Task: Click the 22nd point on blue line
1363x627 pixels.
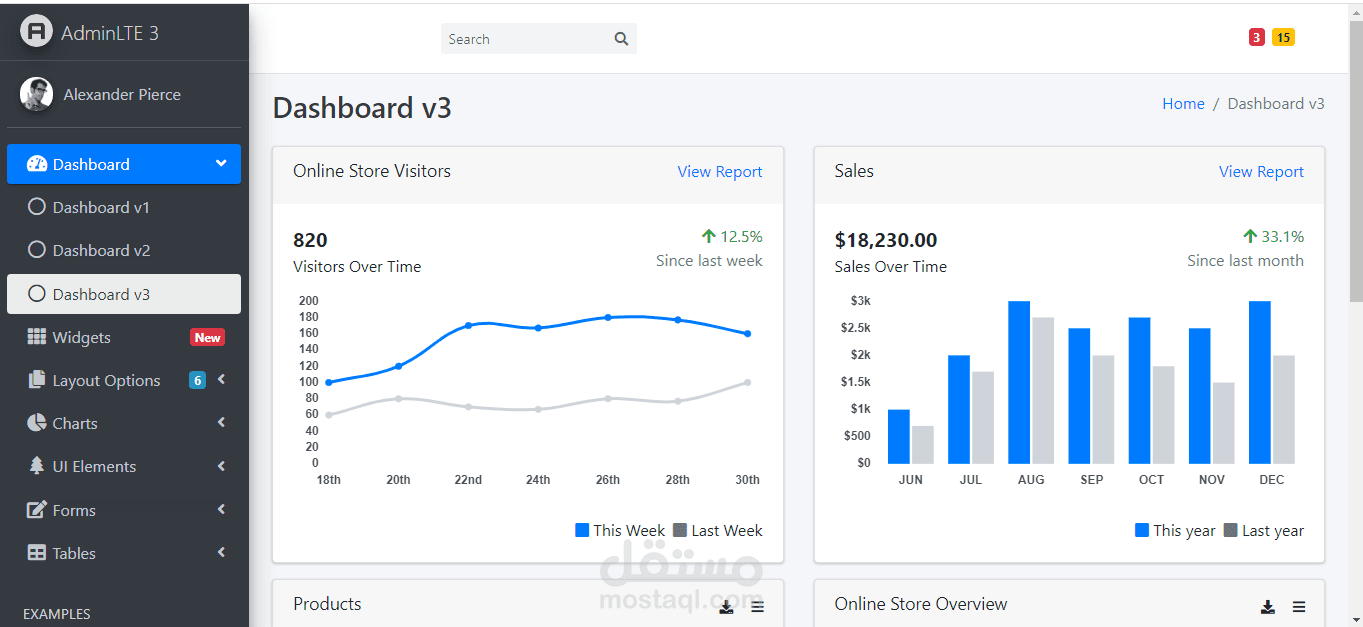Action: 468,326
